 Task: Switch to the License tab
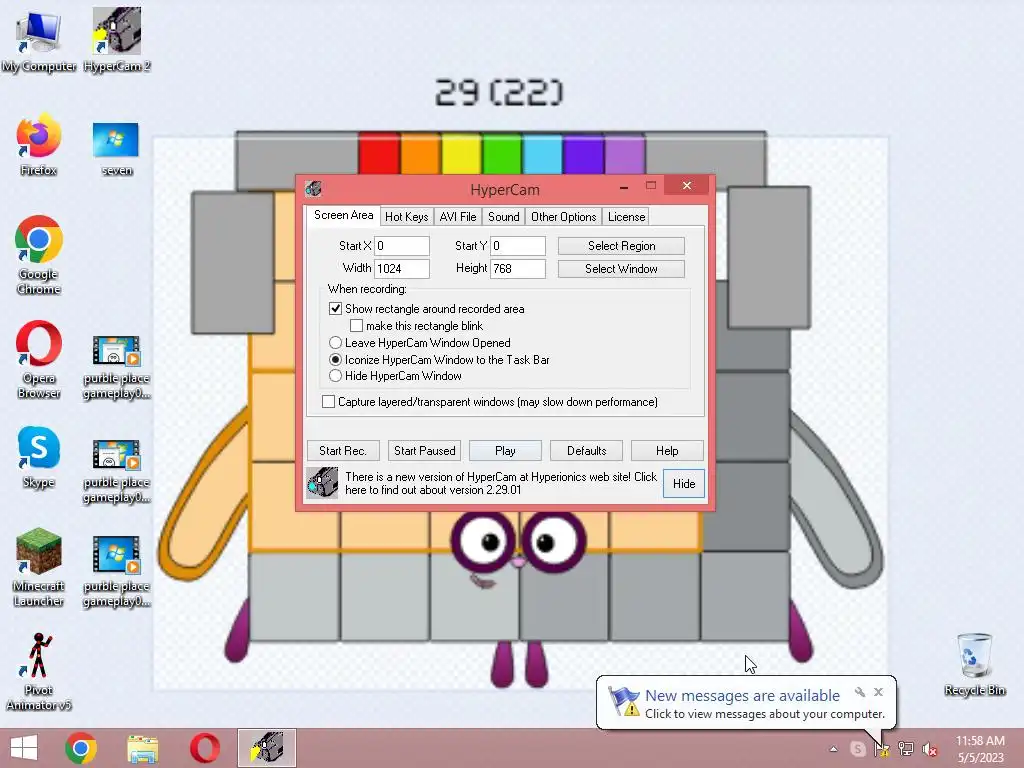626,217
